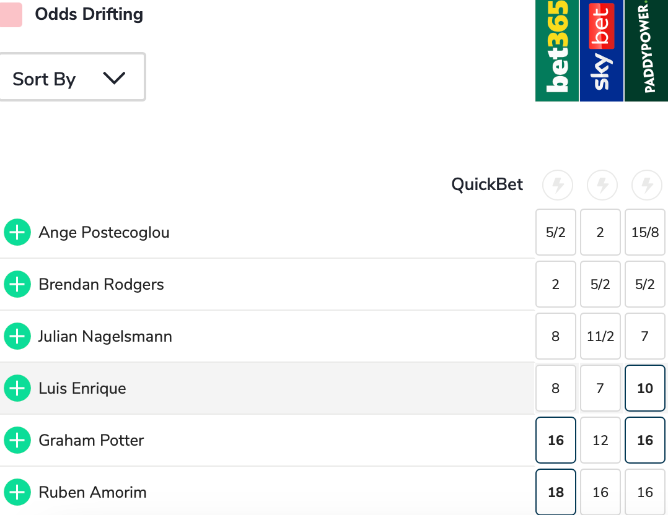
Task: Click the pink Odds Drifting color swatch
Action: click(10, 14)
